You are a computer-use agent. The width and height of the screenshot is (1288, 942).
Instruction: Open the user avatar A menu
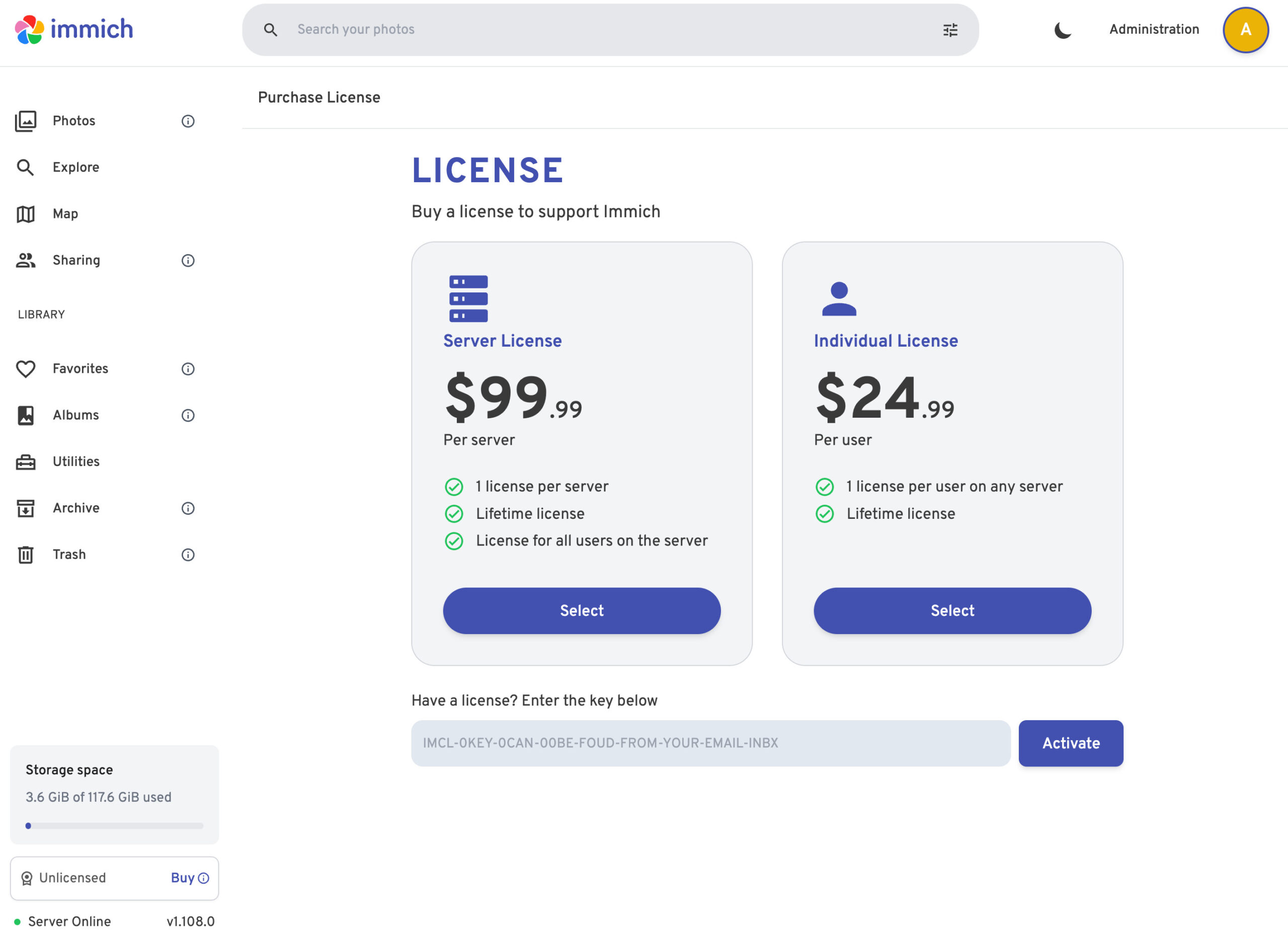[1245, 30]
